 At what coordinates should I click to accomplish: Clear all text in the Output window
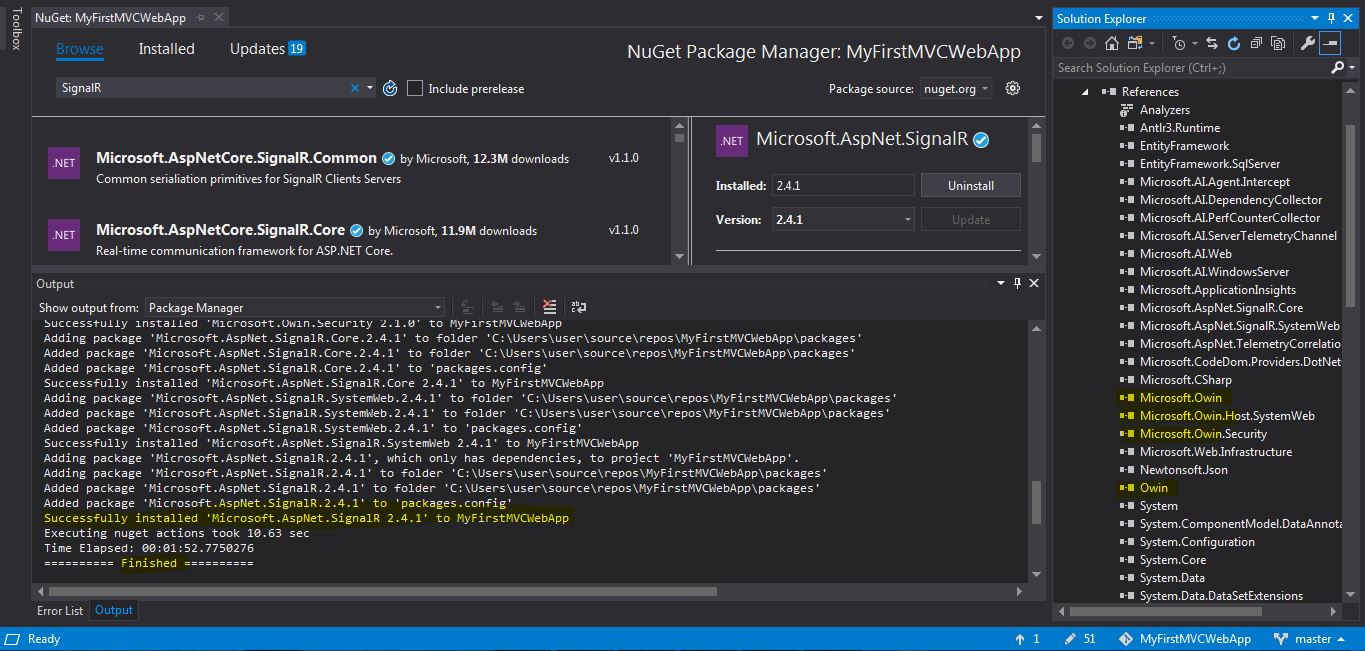coord(549,307)
